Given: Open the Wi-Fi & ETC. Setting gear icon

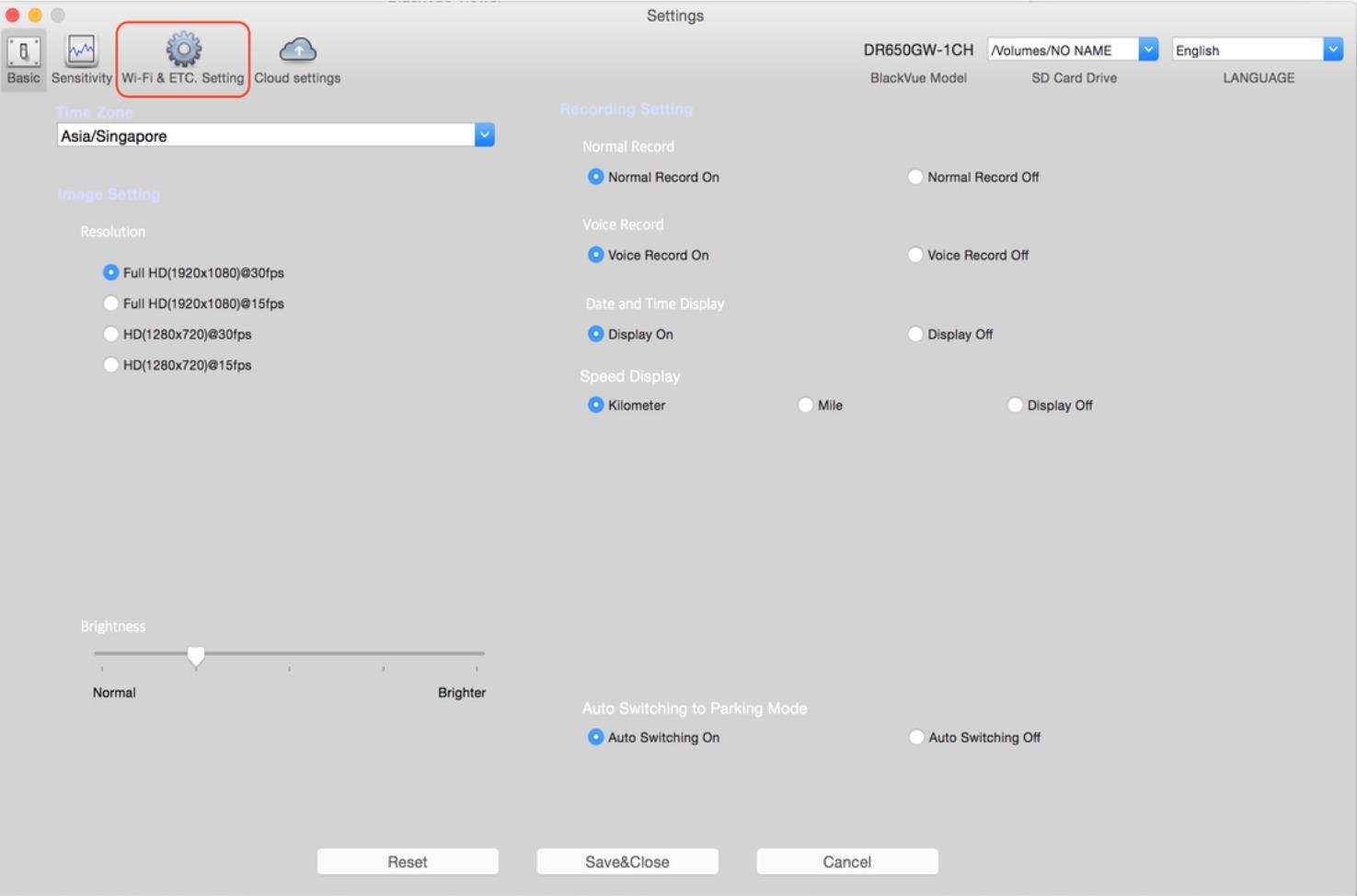Looking at the screenshot, I should coord(183,50).
